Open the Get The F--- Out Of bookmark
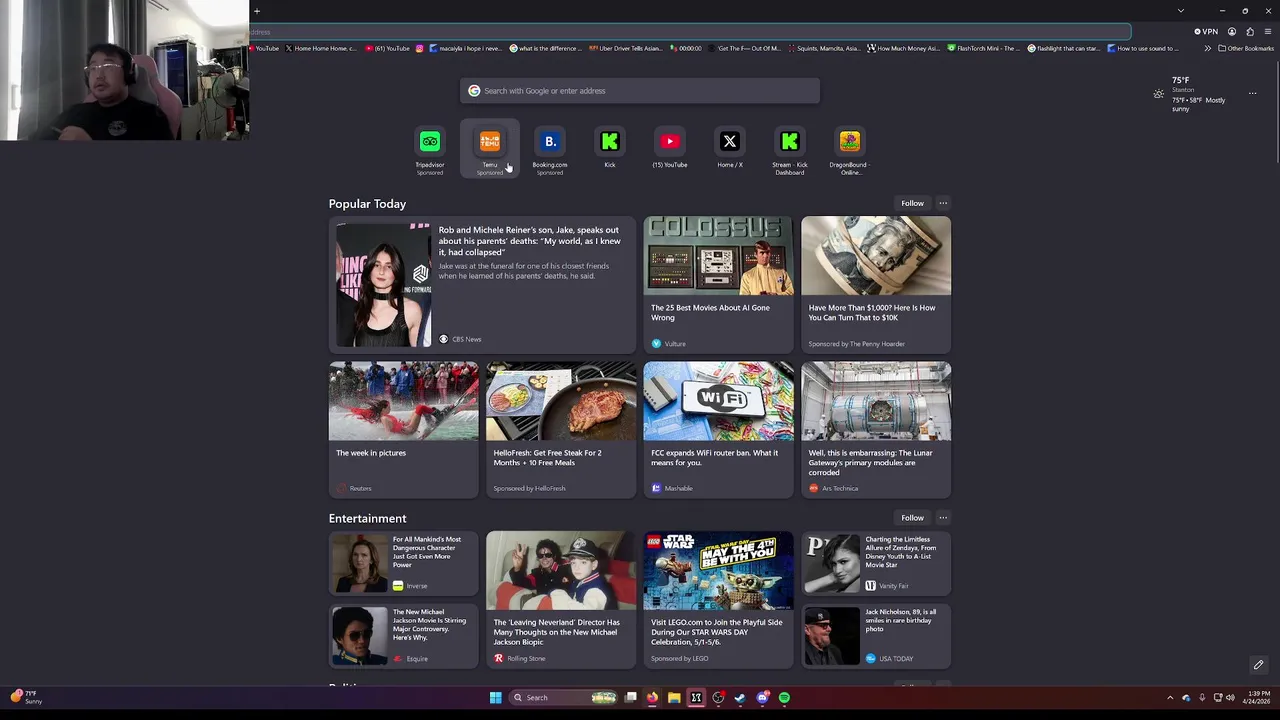This screenshot has height=720, width=1280. [x=745, y=48]
